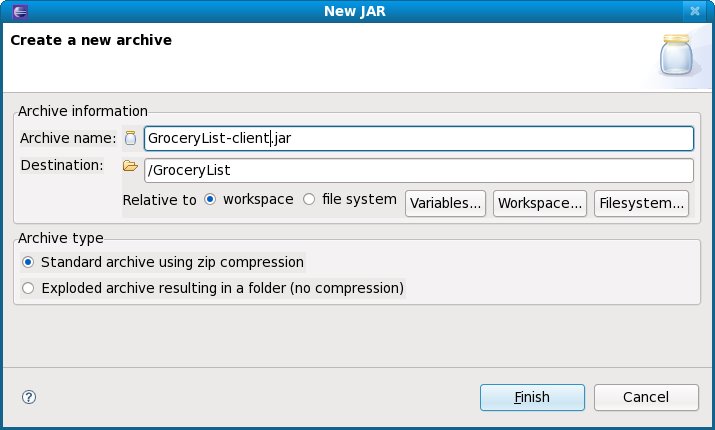715x430 pixels.
Task: Click the help question mark icon
Action: (x=28, y=396)
